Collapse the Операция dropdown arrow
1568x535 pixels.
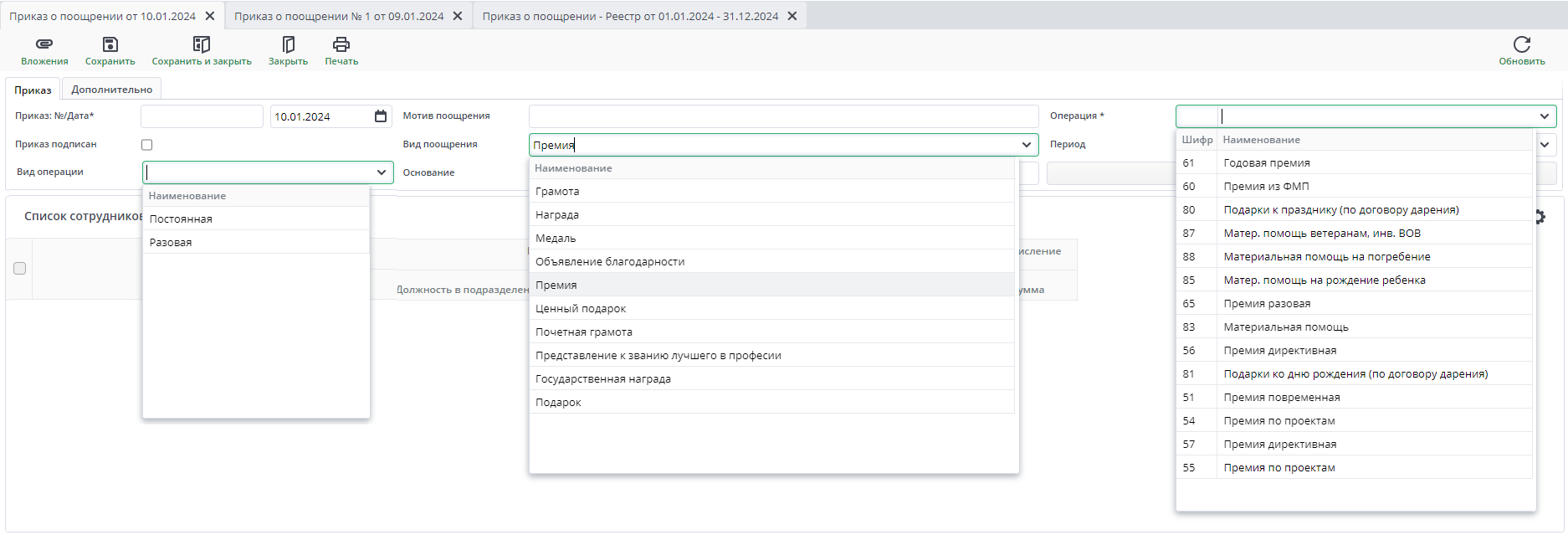click(1544, 116)
